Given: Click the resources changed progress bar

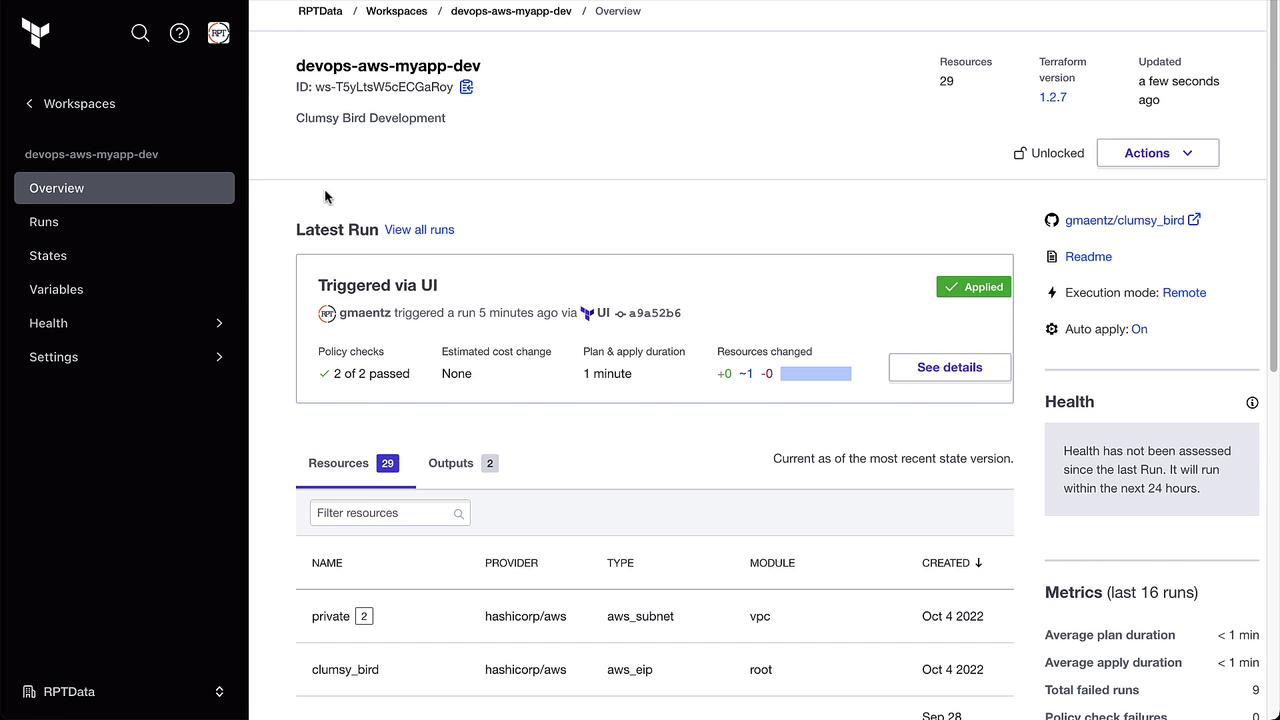Looking at the screenshot, I should point(815,374).
